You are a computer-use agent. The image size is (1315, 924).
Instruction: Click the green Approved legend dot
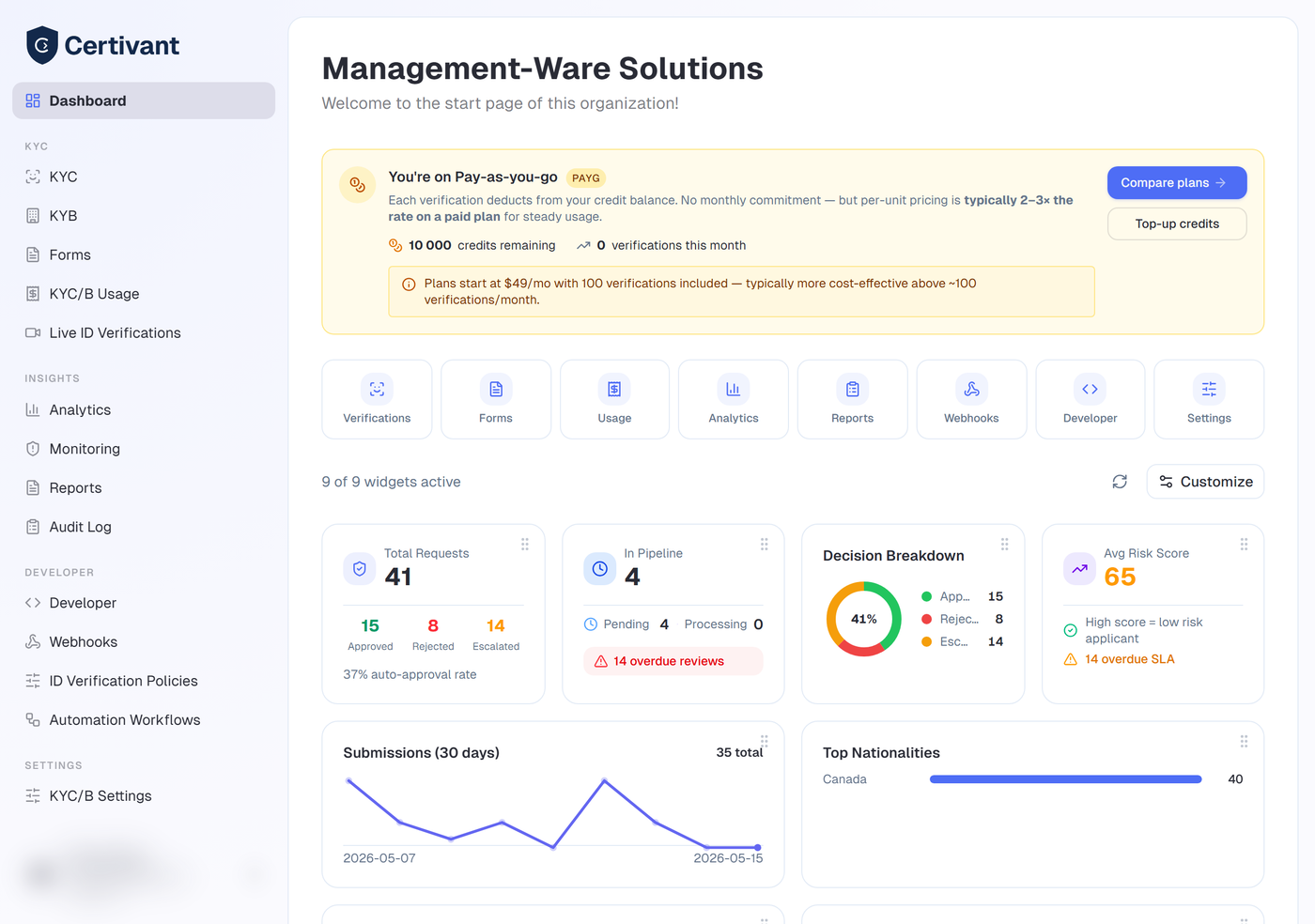pos(927,596)
